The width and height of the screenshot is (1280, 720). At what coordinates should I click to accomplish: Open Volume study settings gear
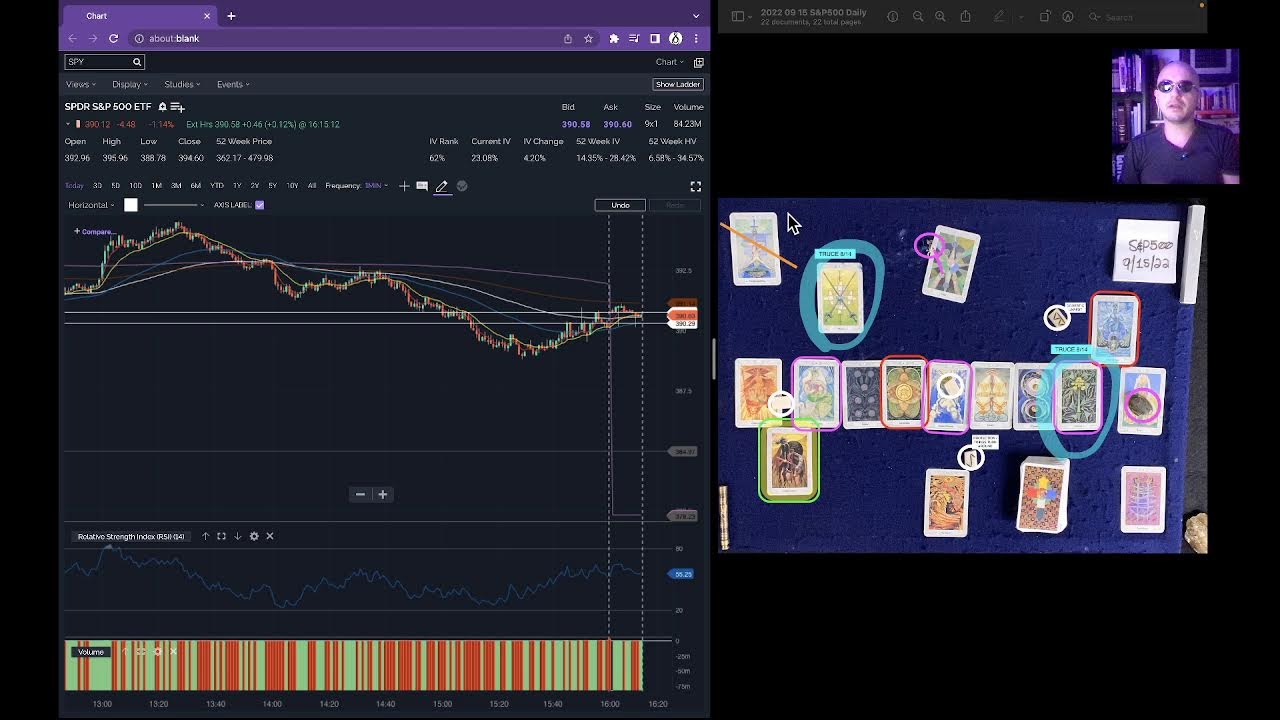click(157, 652)
